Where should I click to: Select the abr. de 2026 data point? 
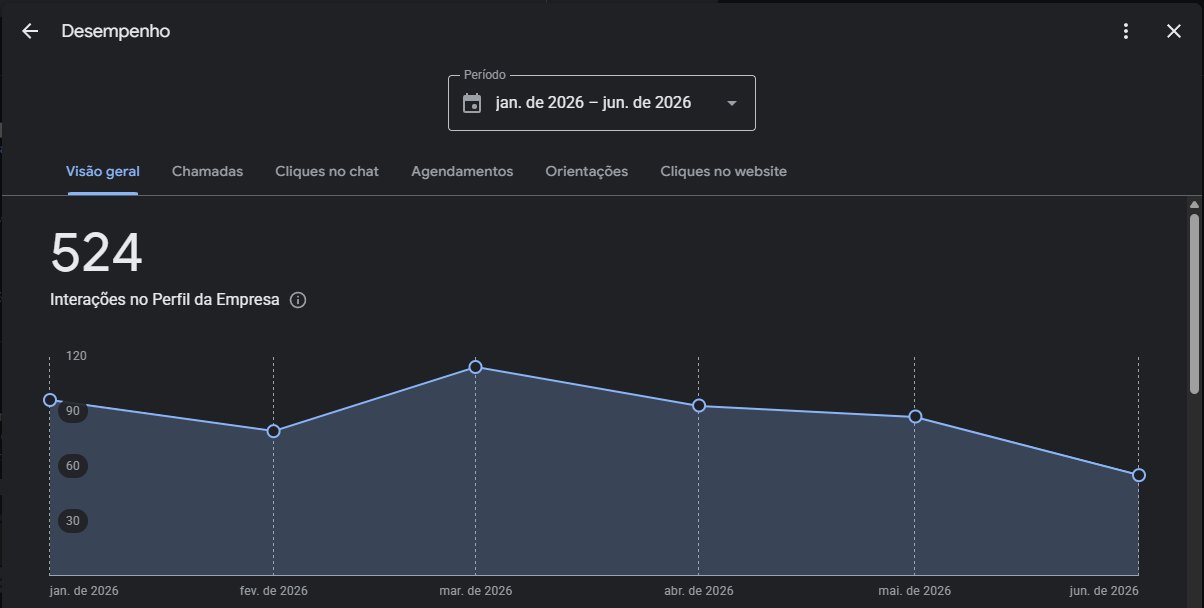tap(699, 405)
